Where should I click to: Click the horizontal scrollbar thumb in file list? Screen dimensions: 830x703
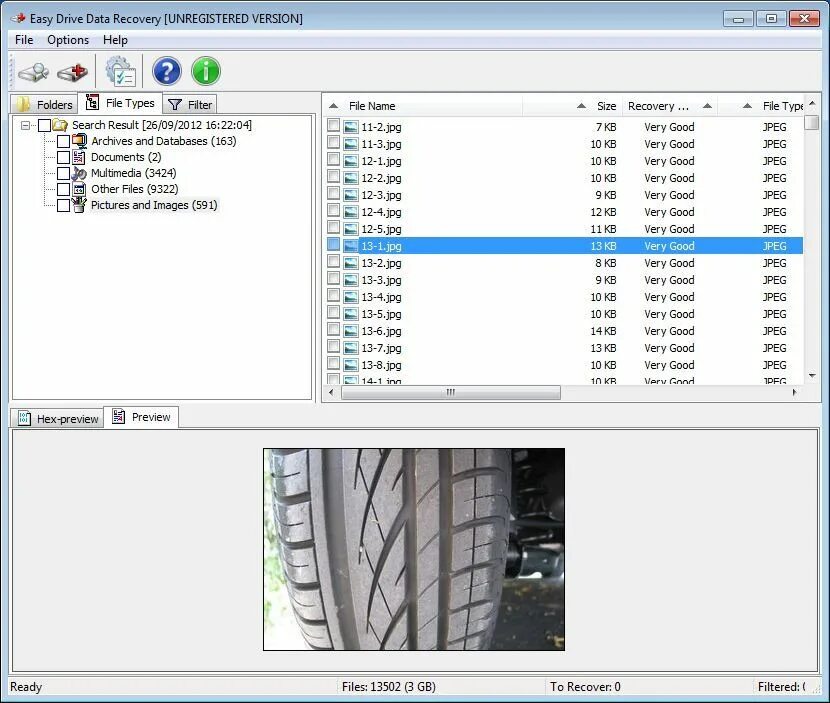tap(451, 392)
